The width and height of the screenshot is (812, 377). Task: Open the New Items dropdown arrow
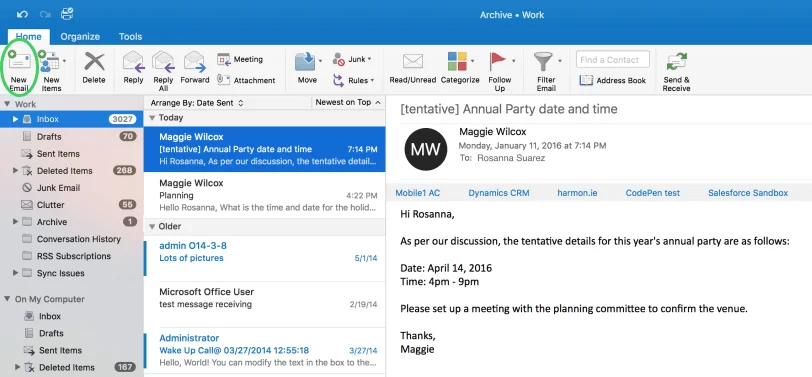pyautogui.click(x=64, y=61)
